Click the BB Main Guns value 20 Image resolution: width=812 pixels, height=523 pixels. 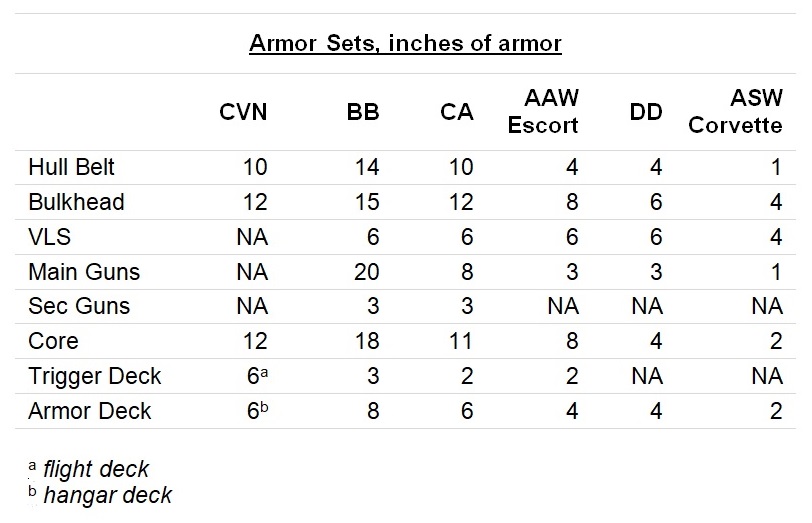367,272
